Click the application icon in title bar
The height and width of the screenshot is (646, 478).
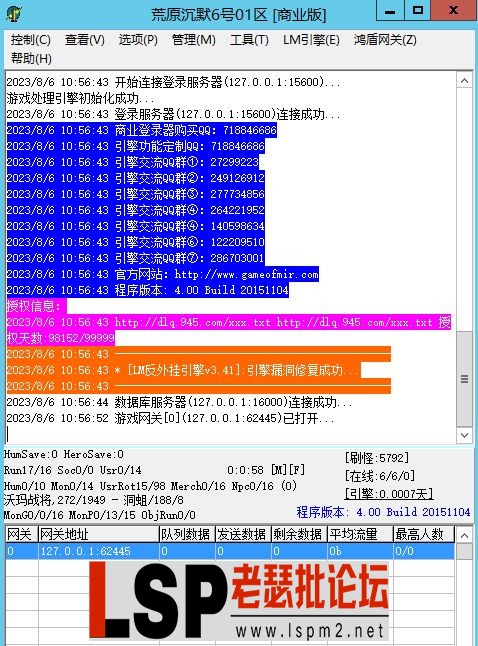click(14, 14)
